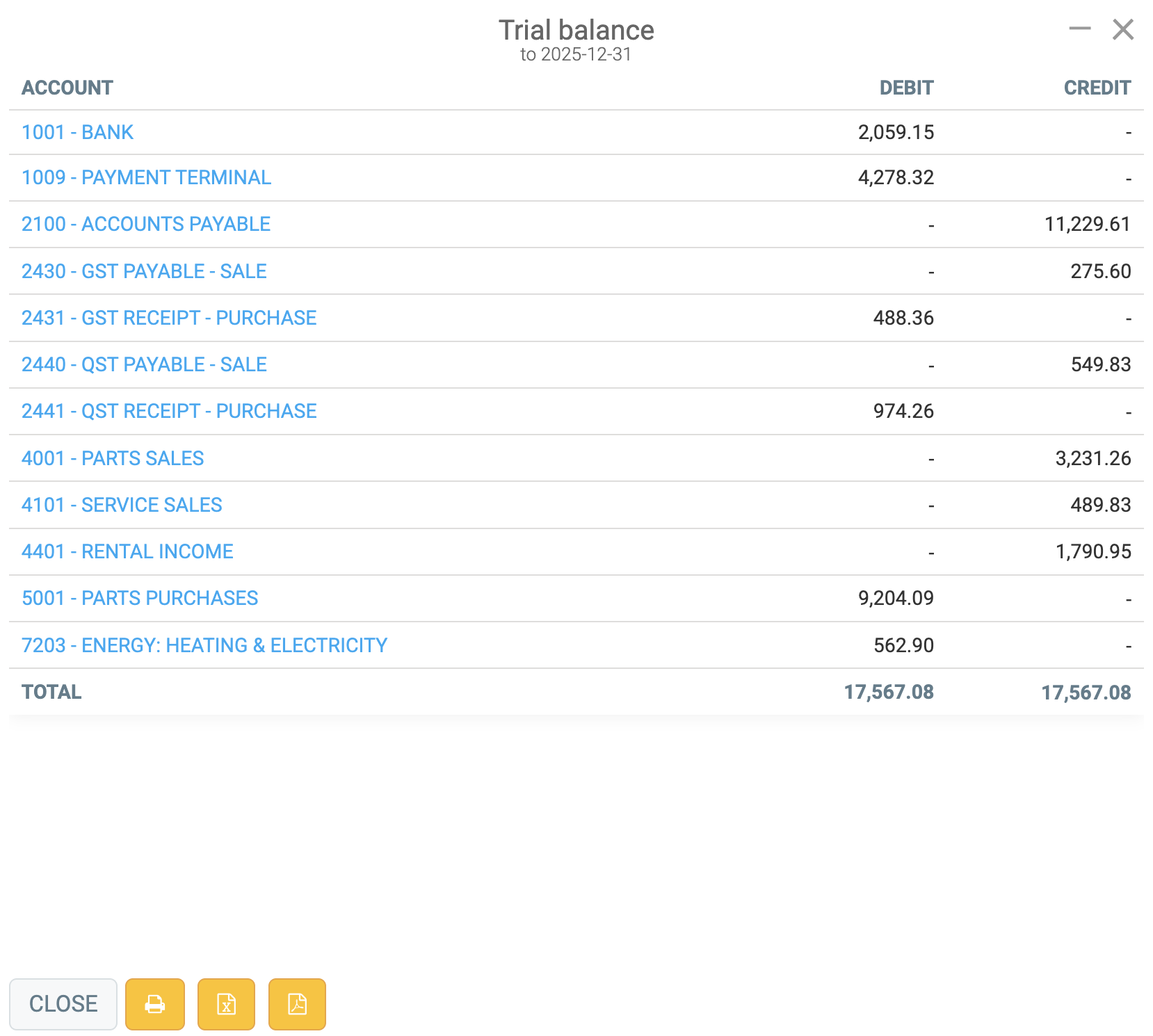This screenshot has width=1153, height=1036.
Task: Minimize the Trial balance dialog
Action: (x=1080, y=29)
